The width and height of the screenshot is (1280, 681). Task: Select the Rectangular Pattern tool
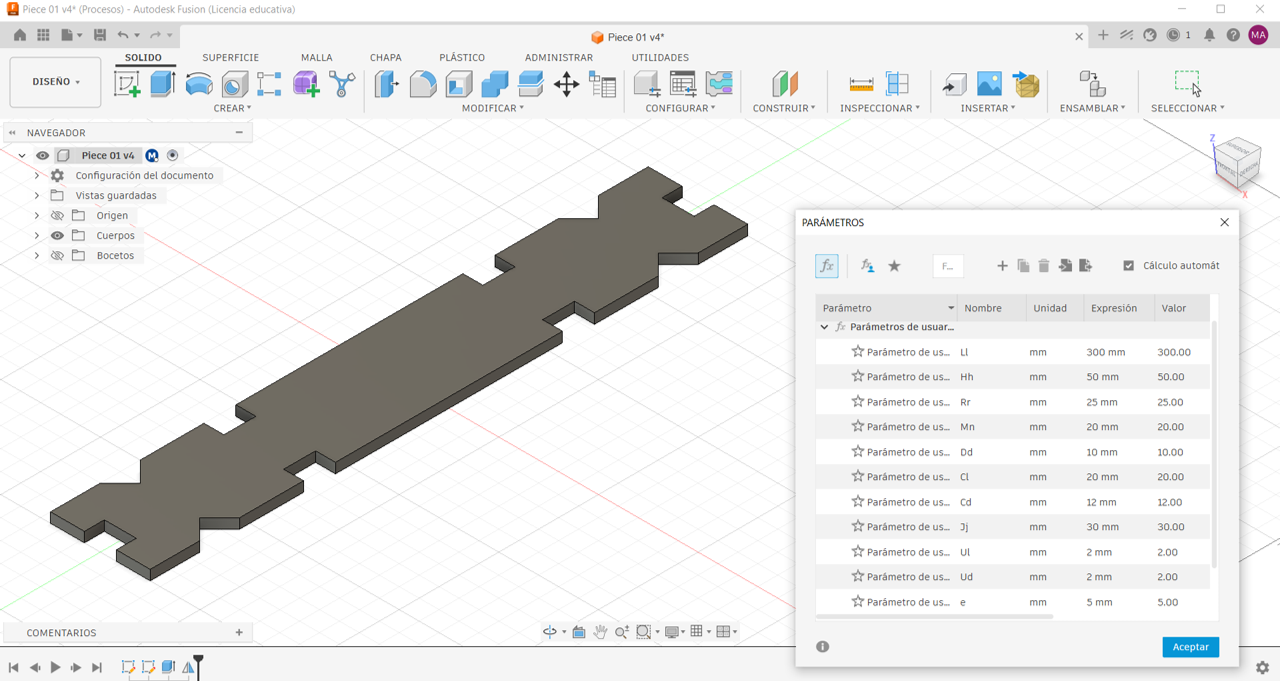(x=270, y=84)
